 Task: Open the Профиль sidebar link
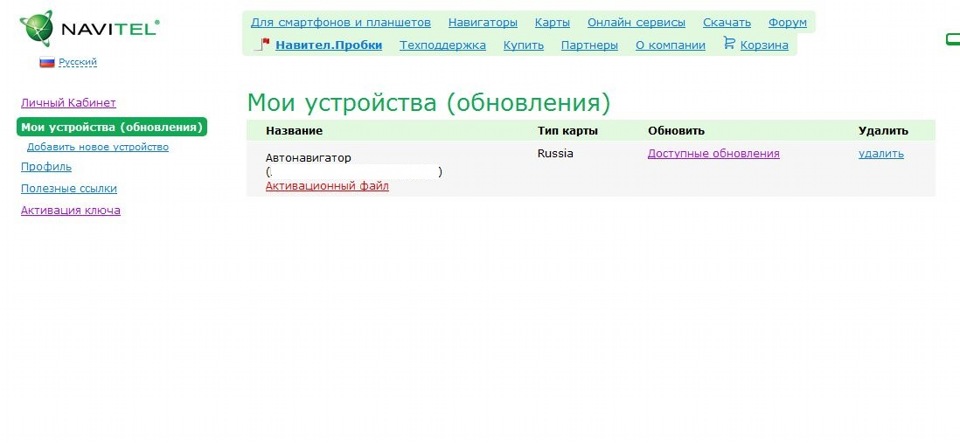(x=47, y=166)
